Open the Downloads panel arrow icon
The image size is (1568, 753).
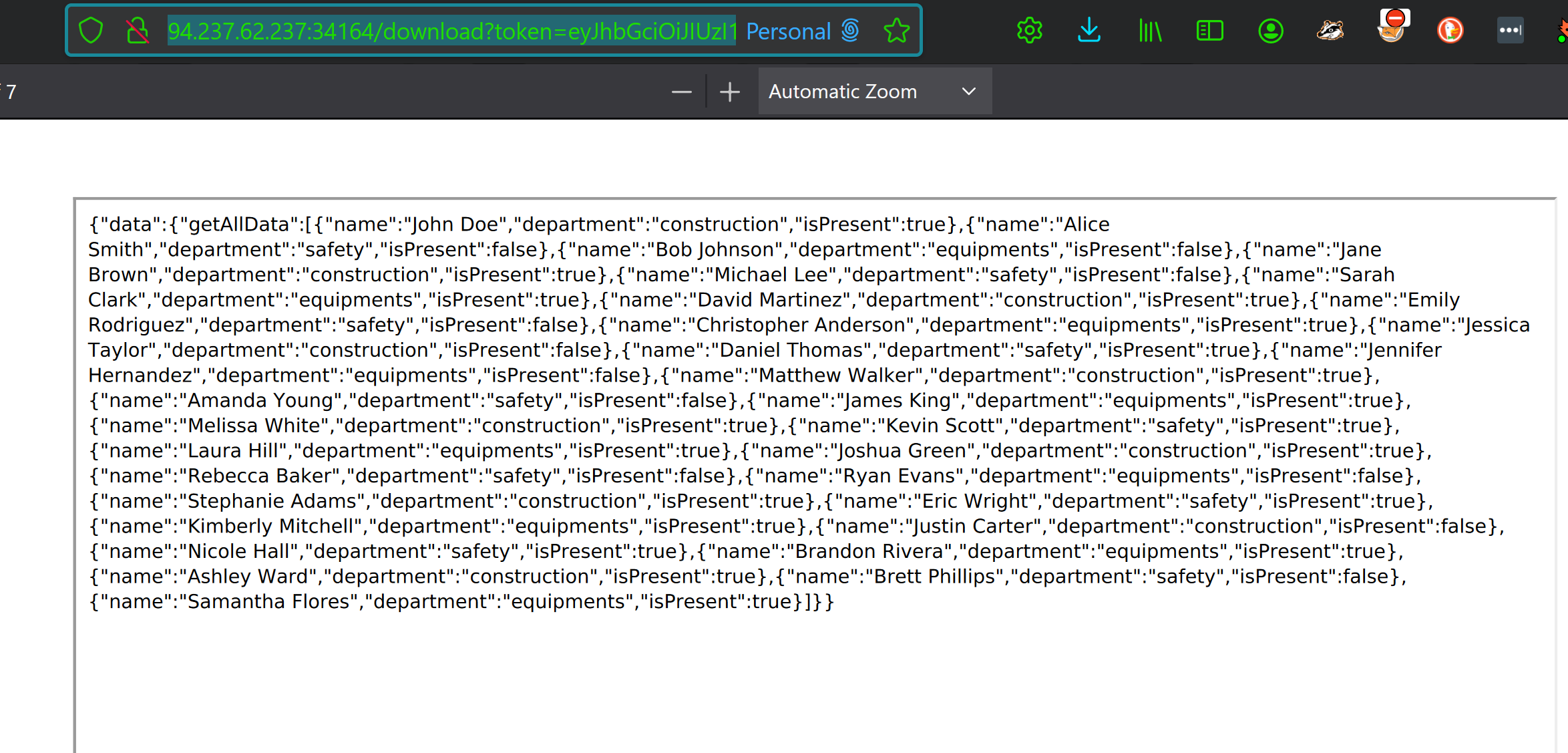[1089, 31]
